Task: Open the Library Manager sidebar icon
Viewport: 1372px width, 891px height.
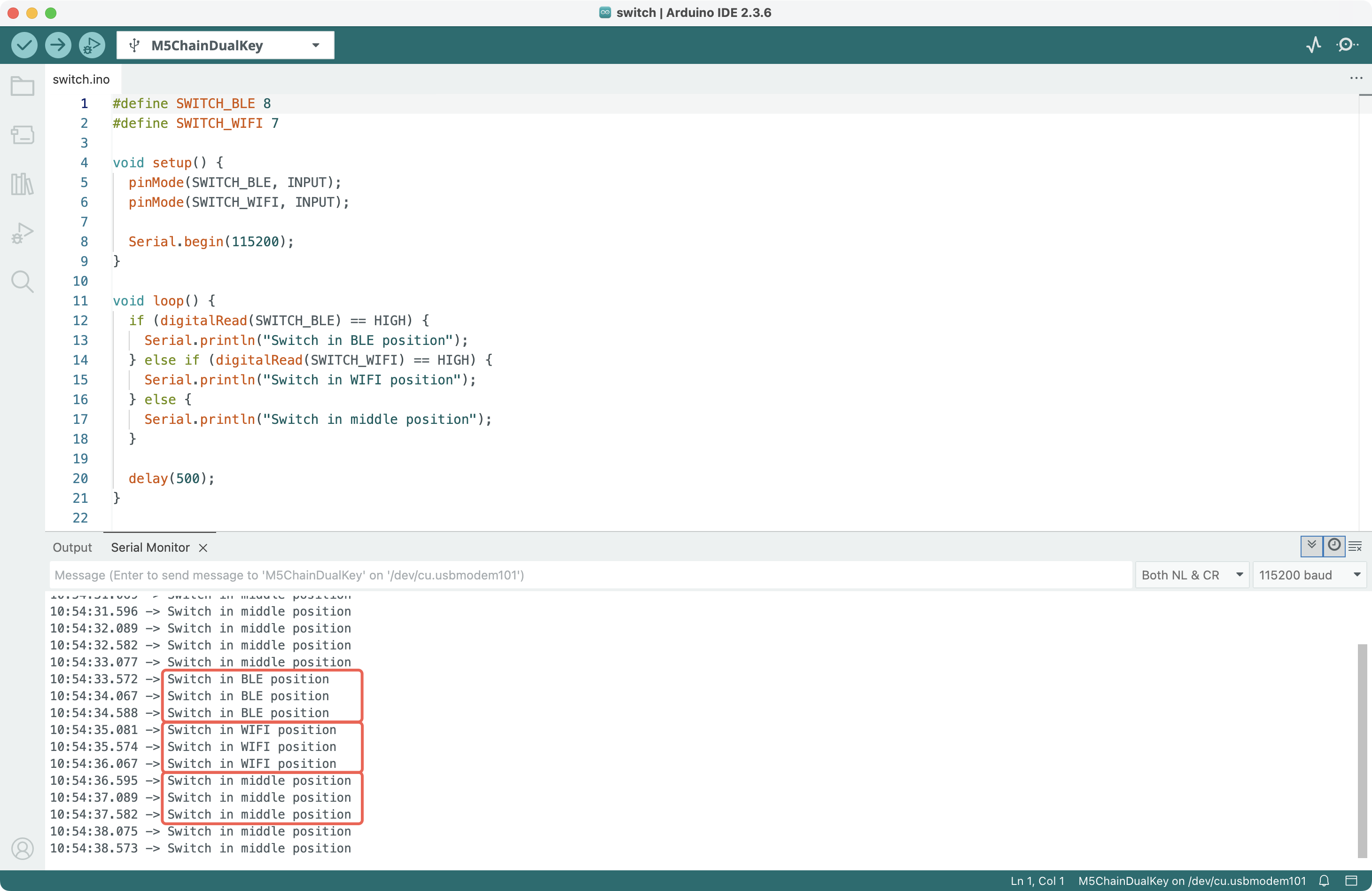Action: click(x=23, y=184)
